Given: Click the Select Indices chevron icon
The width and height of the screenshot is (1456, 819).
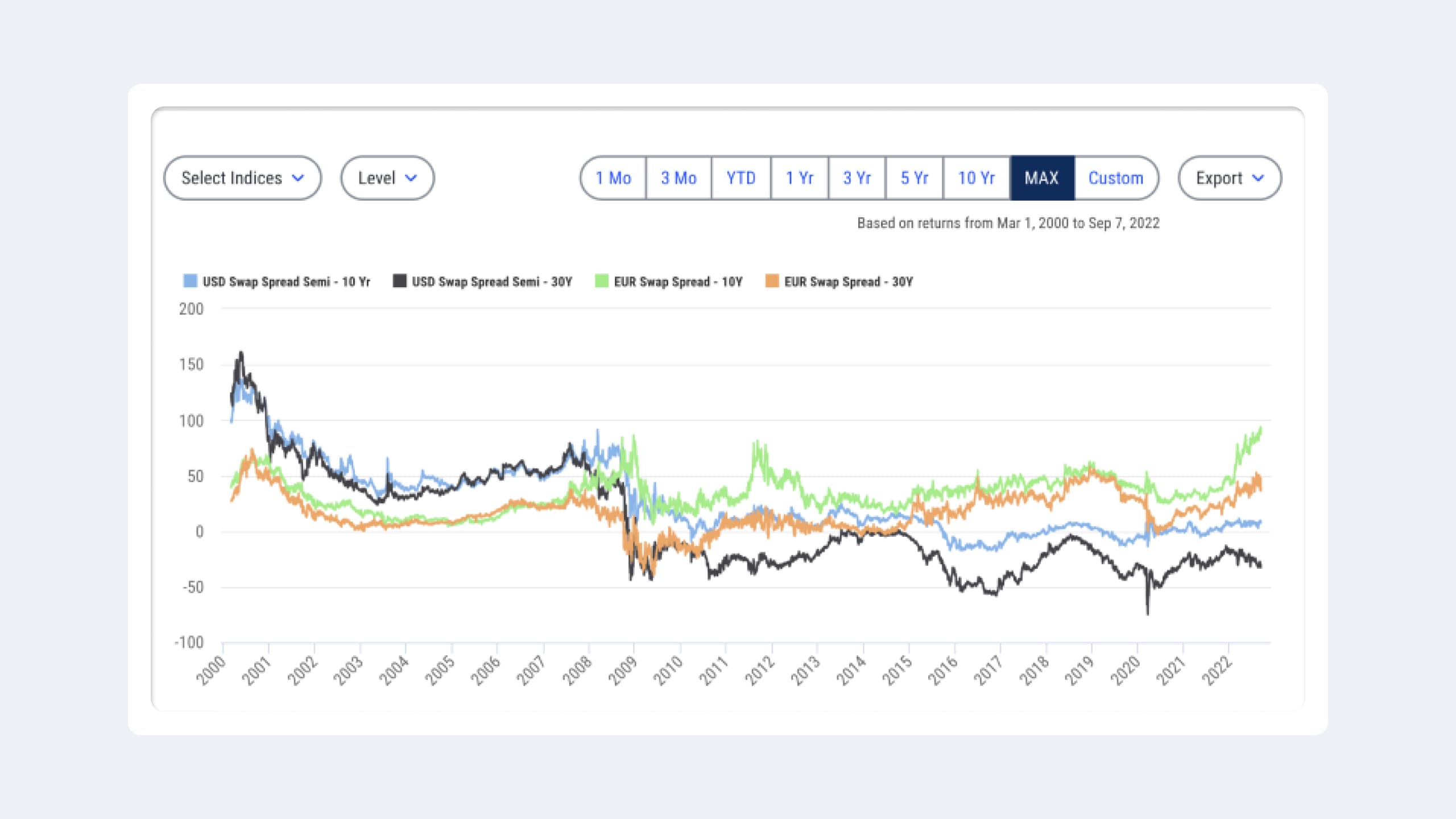Looking at the screenshot, I should pos(298,178).
